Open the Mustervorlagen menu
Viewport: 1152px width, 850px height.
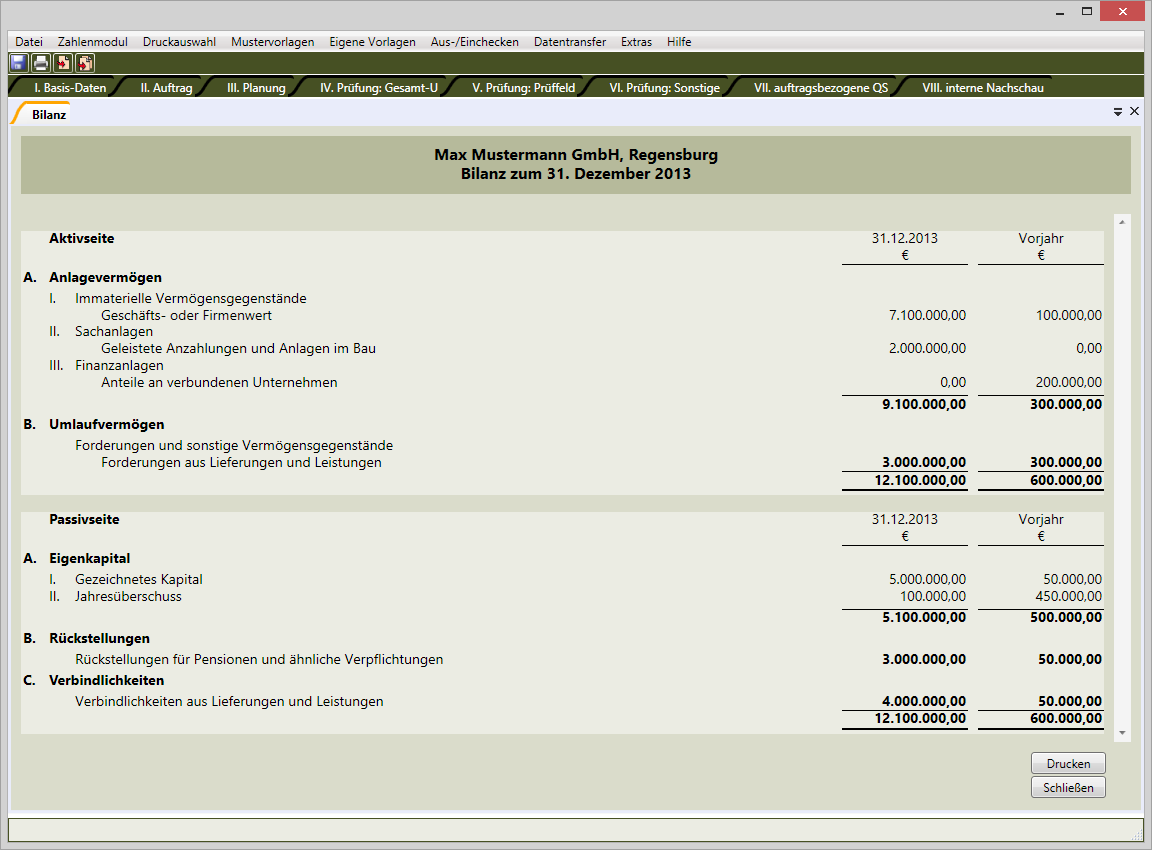click(272, 42)
